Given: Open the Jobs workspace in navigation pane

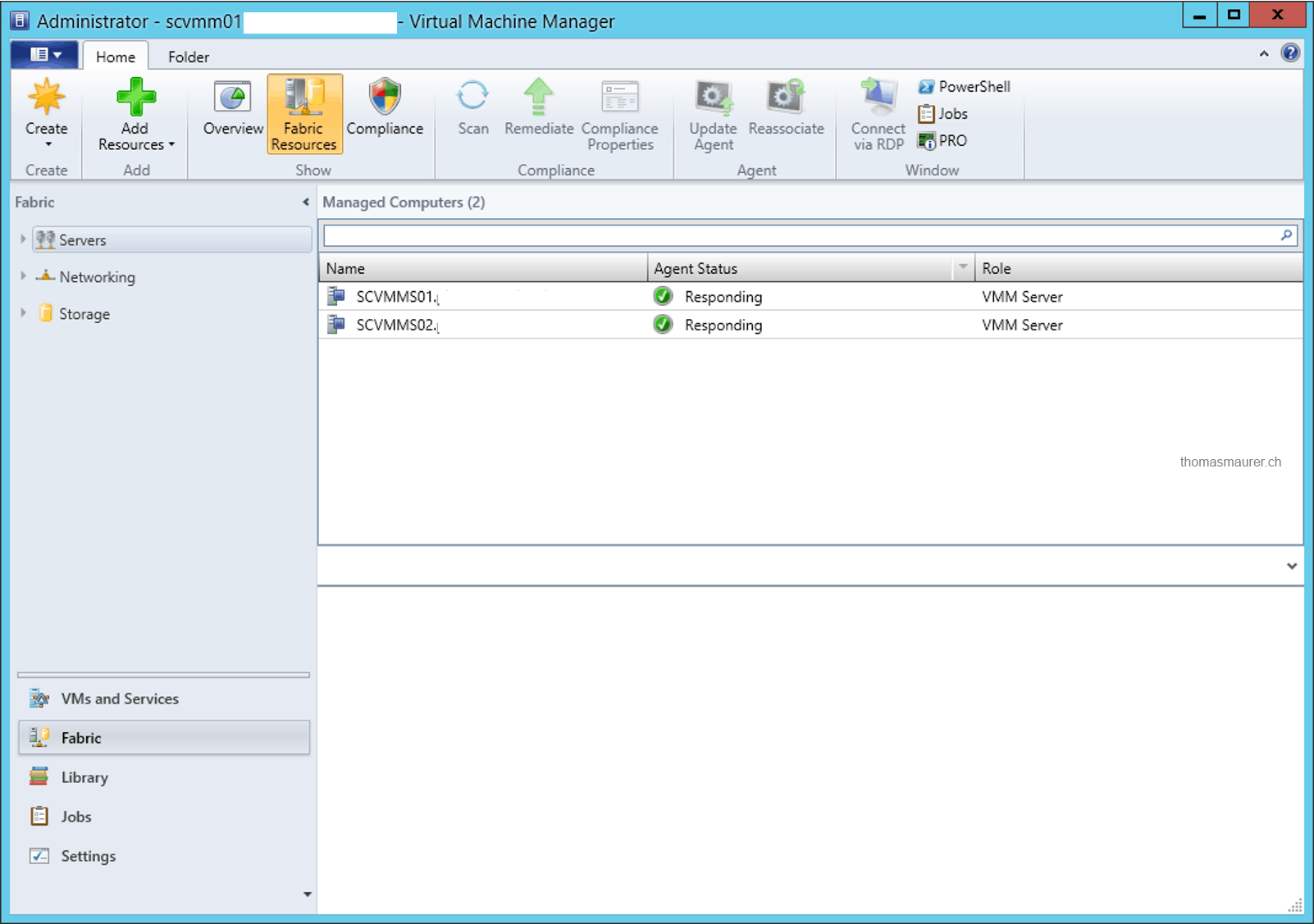Looking at the screenshot, I should click(x=164, y=817).
